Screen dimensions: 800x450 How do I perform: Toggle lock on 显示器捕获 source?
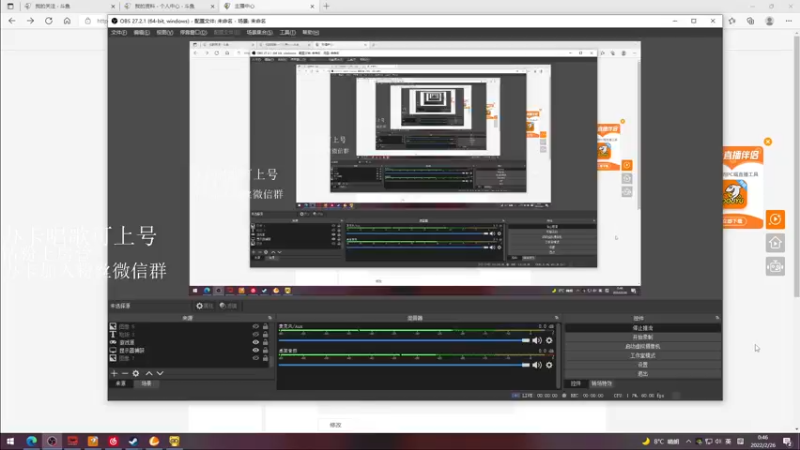tap(265, 351)
